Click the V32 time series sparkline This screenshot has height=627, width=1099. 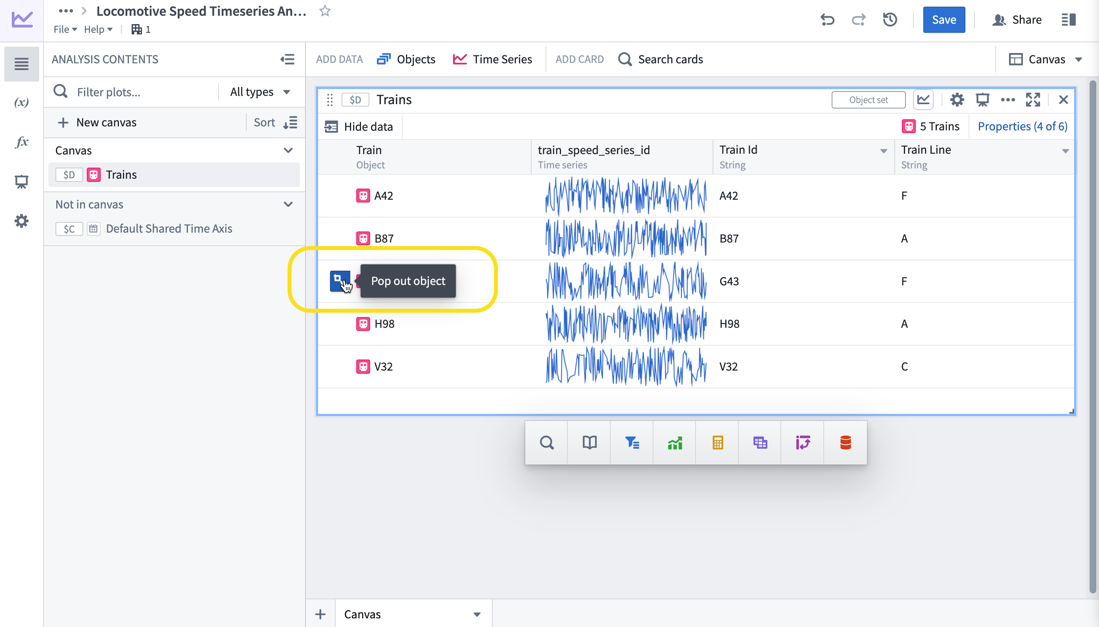(625, 366)
